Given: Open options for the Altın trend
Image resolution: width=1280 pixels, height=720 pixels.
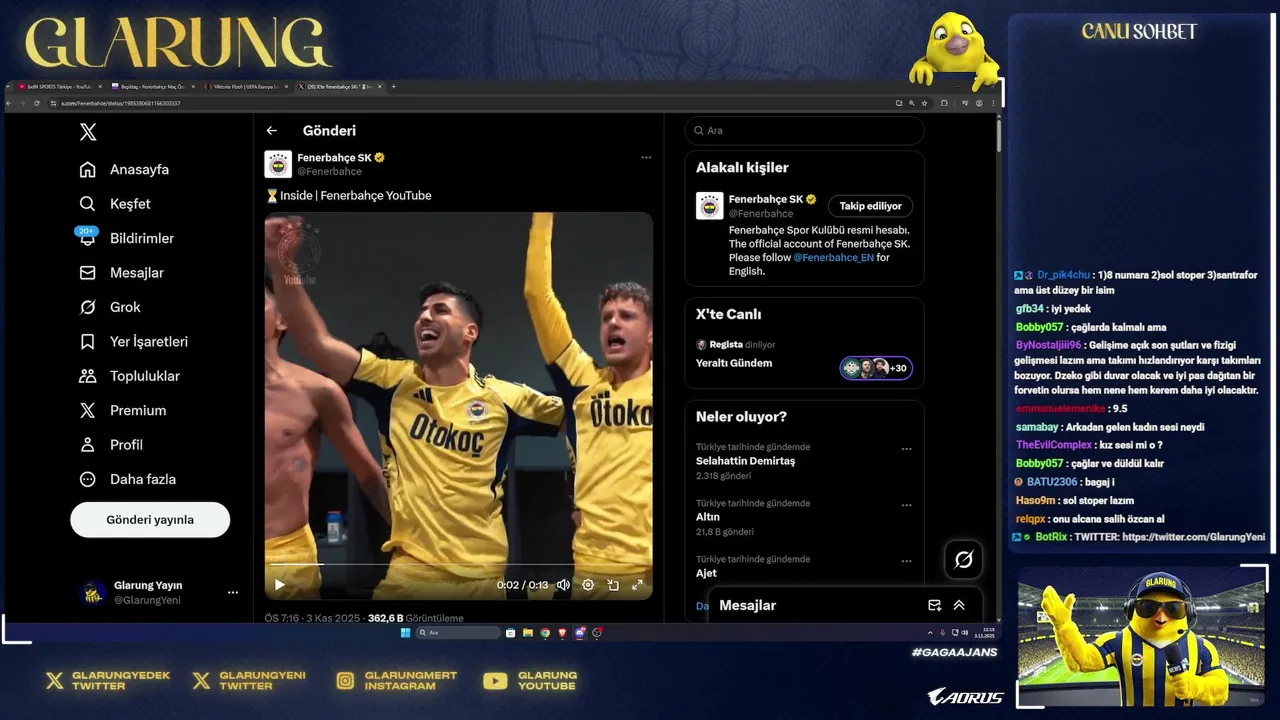Looking at the screenshot, I should point(906,505).
